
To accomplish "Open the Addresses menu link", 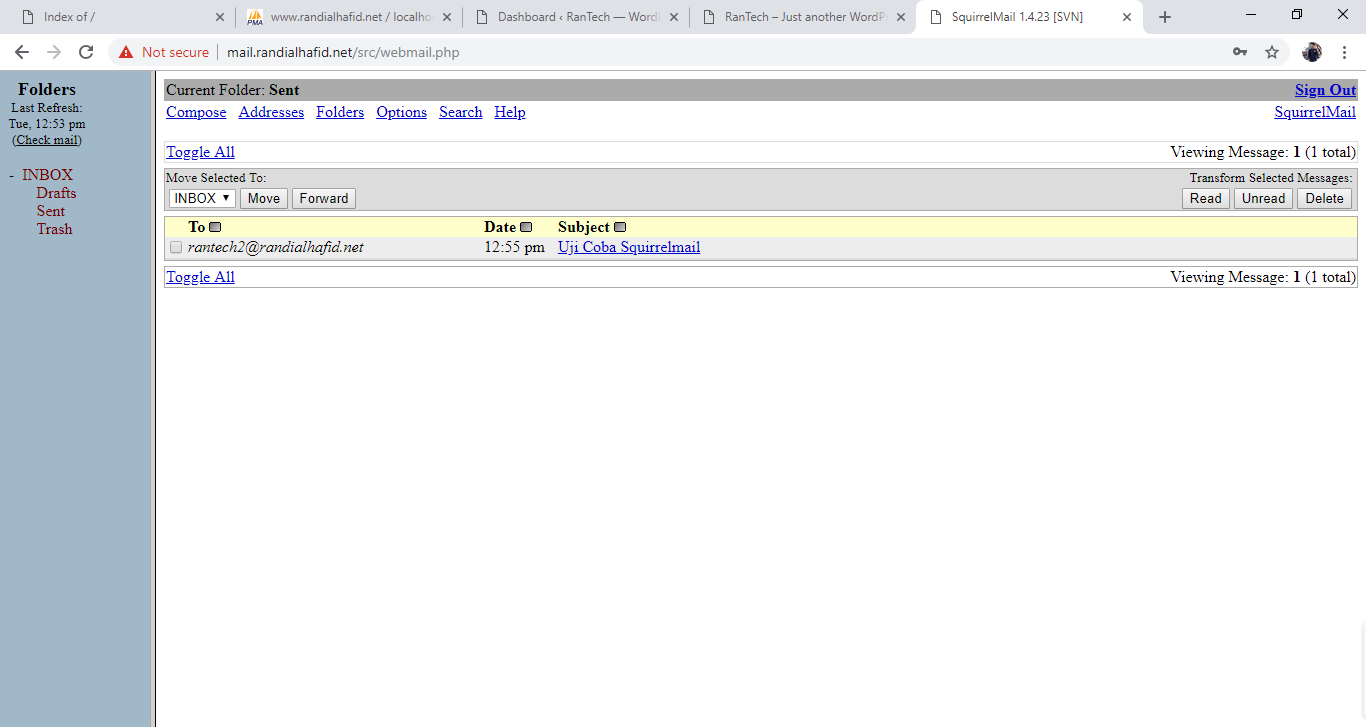I will pos(271,112).
